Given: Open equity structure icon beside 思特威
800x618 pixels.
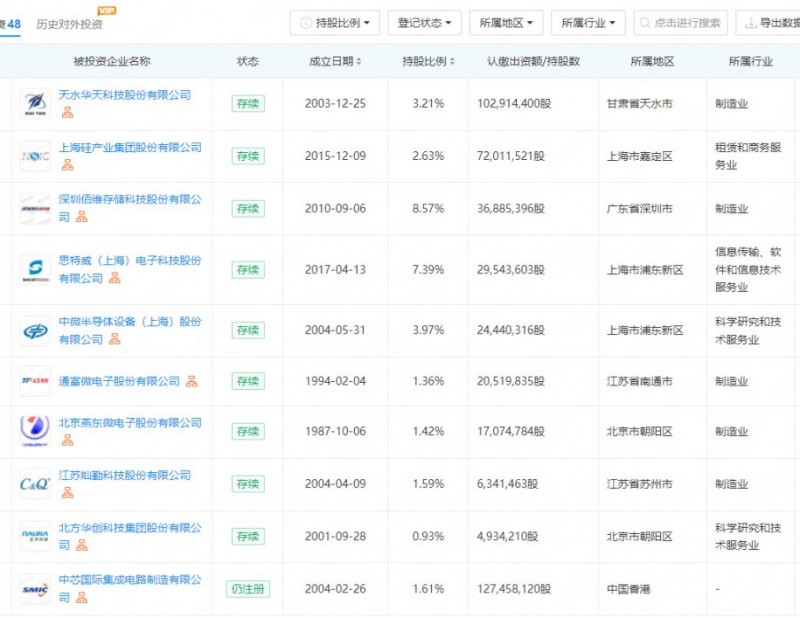Looking at the screenshot, I should point(115,278).
